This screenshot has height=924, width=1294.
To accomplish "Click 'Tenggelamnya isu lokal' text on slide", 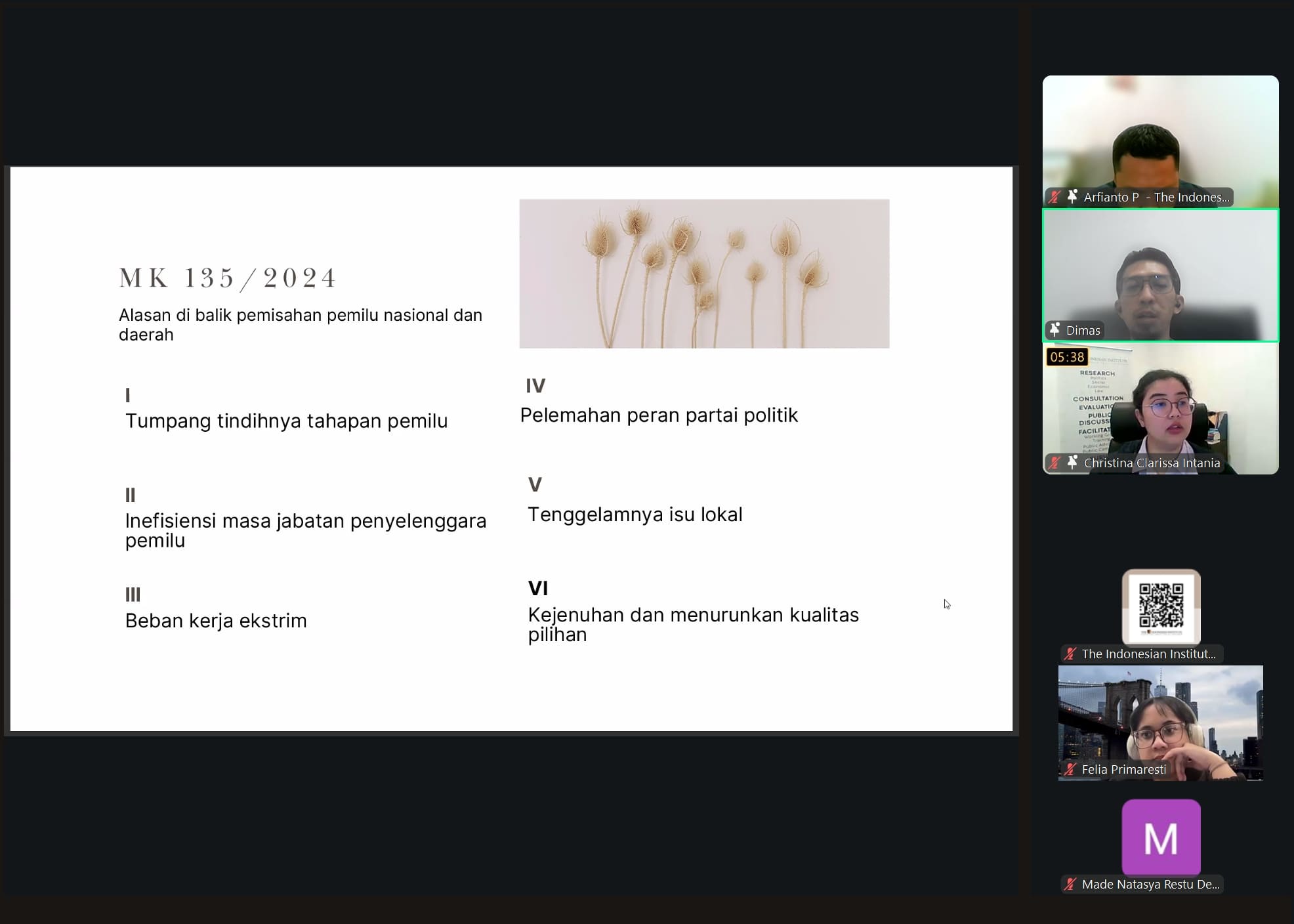I will 635,514.
